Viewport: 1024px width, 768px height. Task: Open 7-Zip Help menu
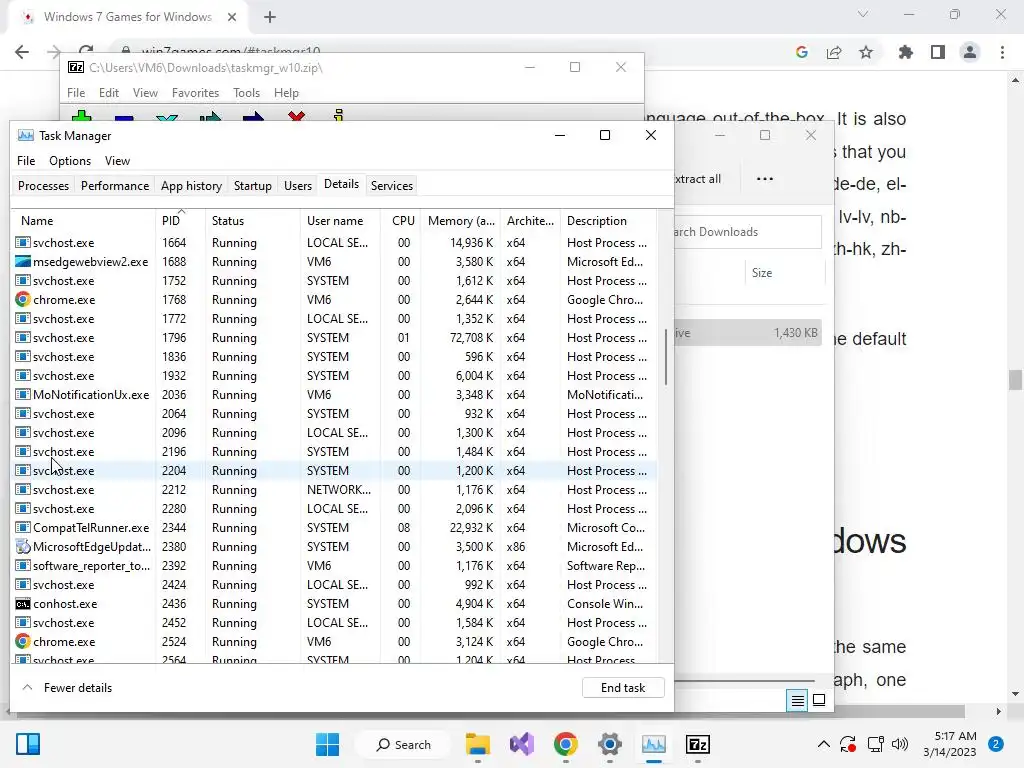[286, 93]
